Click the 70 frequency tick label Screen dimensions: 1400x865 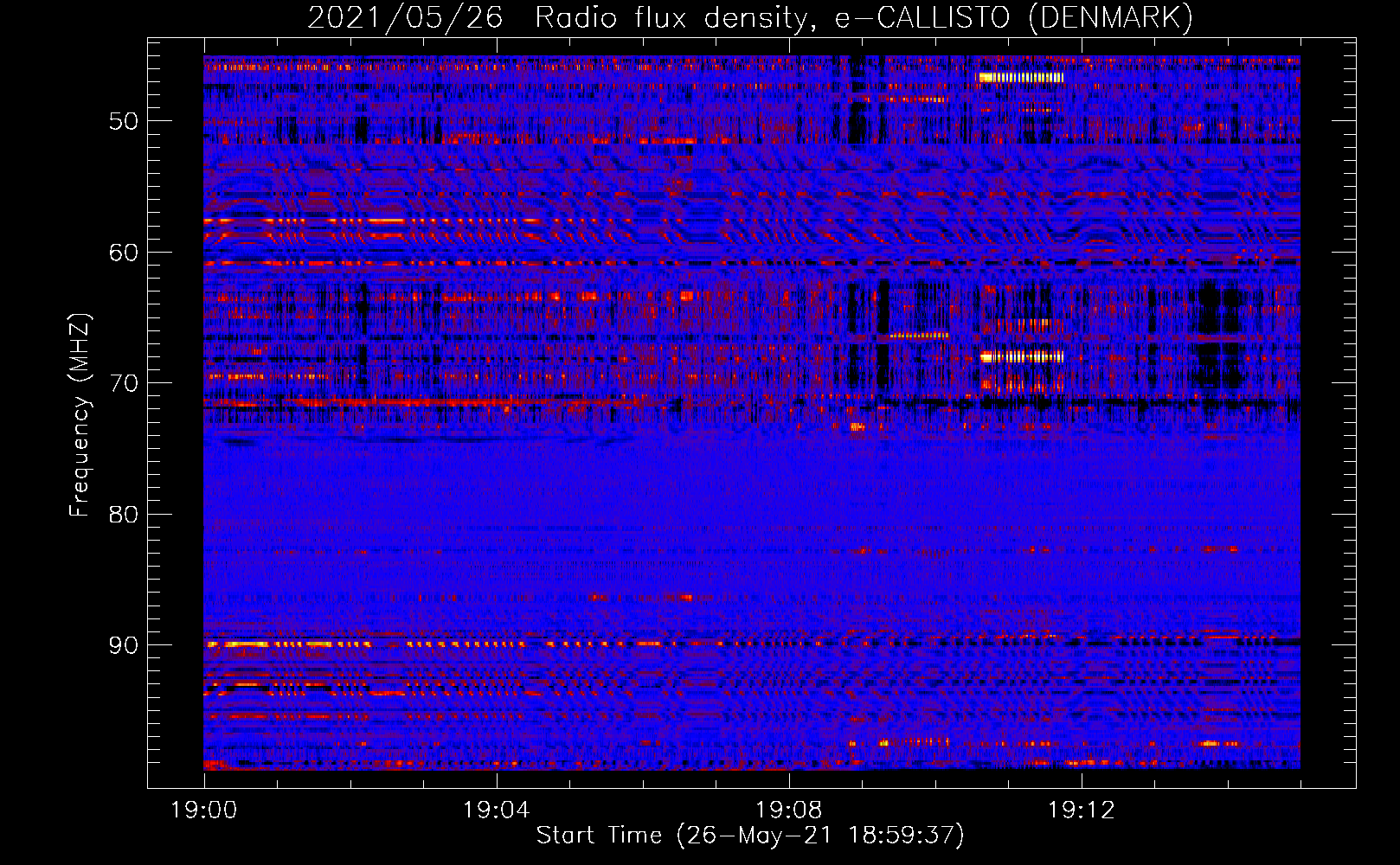tap(124, 383)
